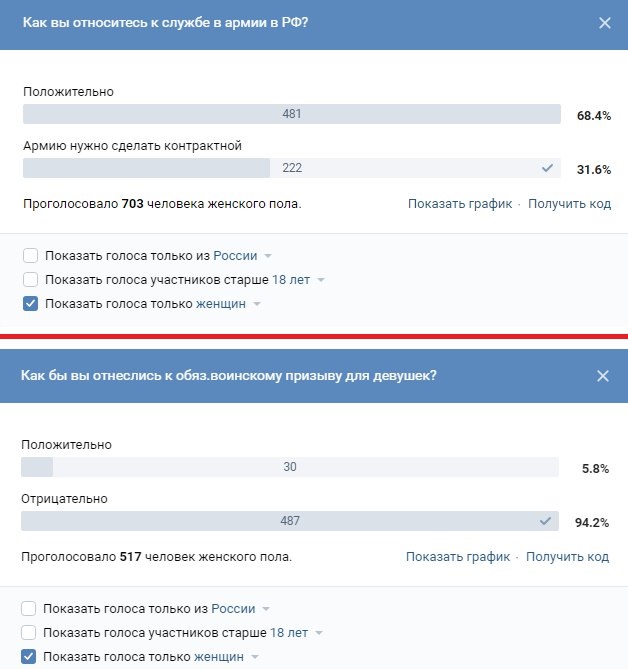Click checkmark on the 222 votes bar
628x669 pixels.
pyautogui.click(x=547, y=168)
